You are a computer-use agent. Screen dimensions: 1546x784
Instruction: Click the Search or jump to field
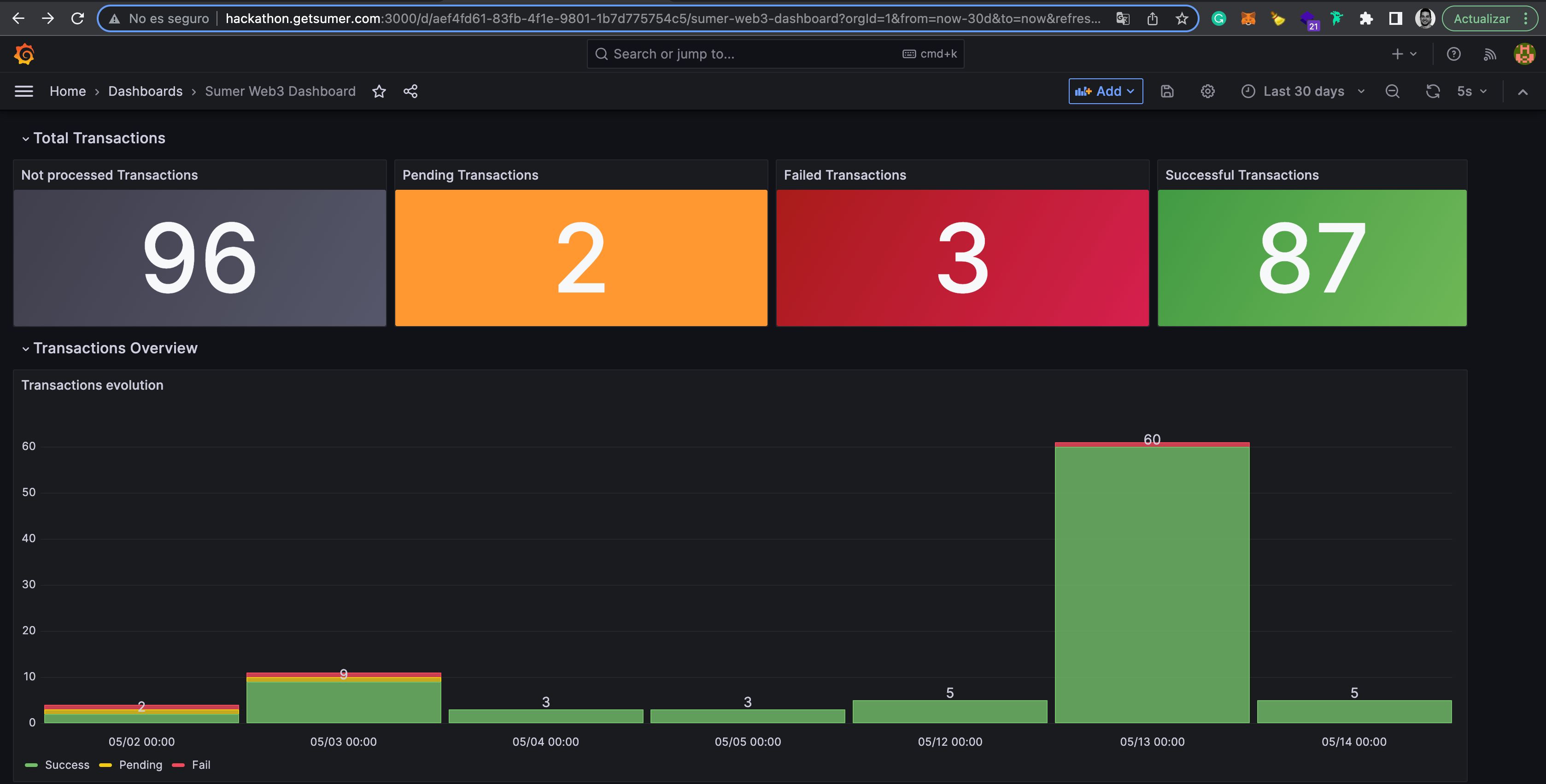775,54
